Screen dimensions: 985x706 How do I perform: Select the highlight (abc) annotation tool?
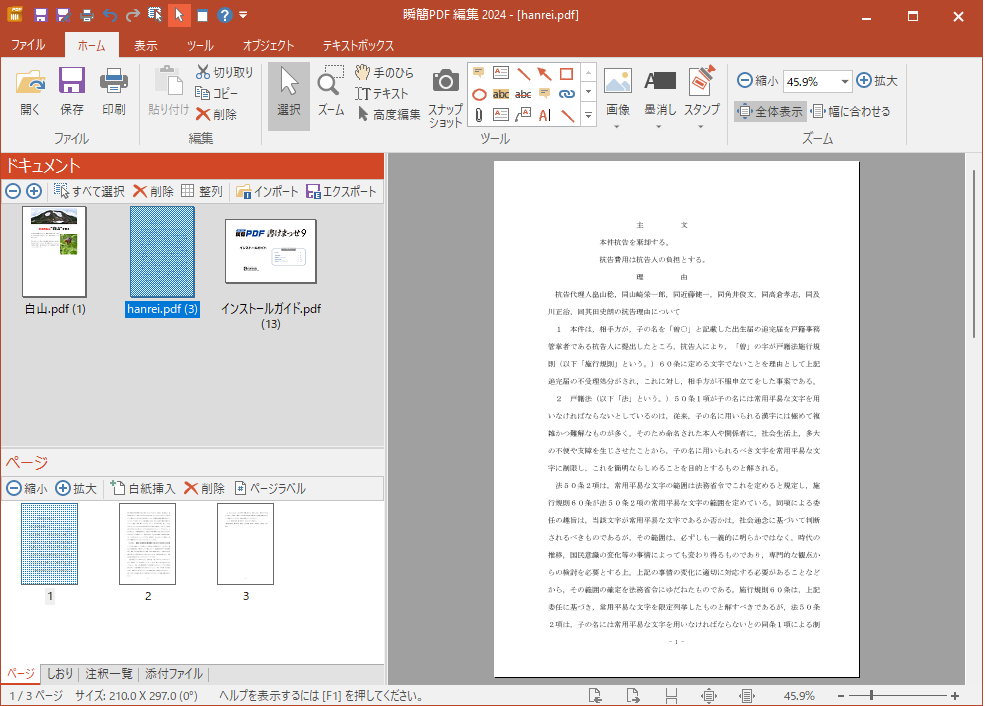[x=500, y=93]
